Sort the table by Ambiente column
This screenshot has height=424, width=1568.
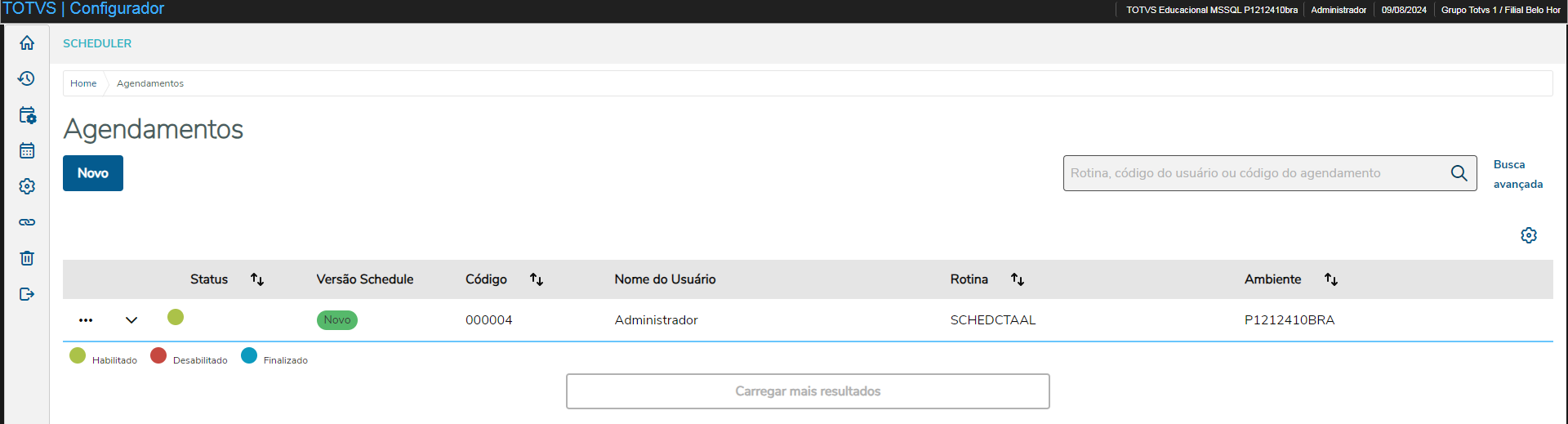(x=1331, y=279)
